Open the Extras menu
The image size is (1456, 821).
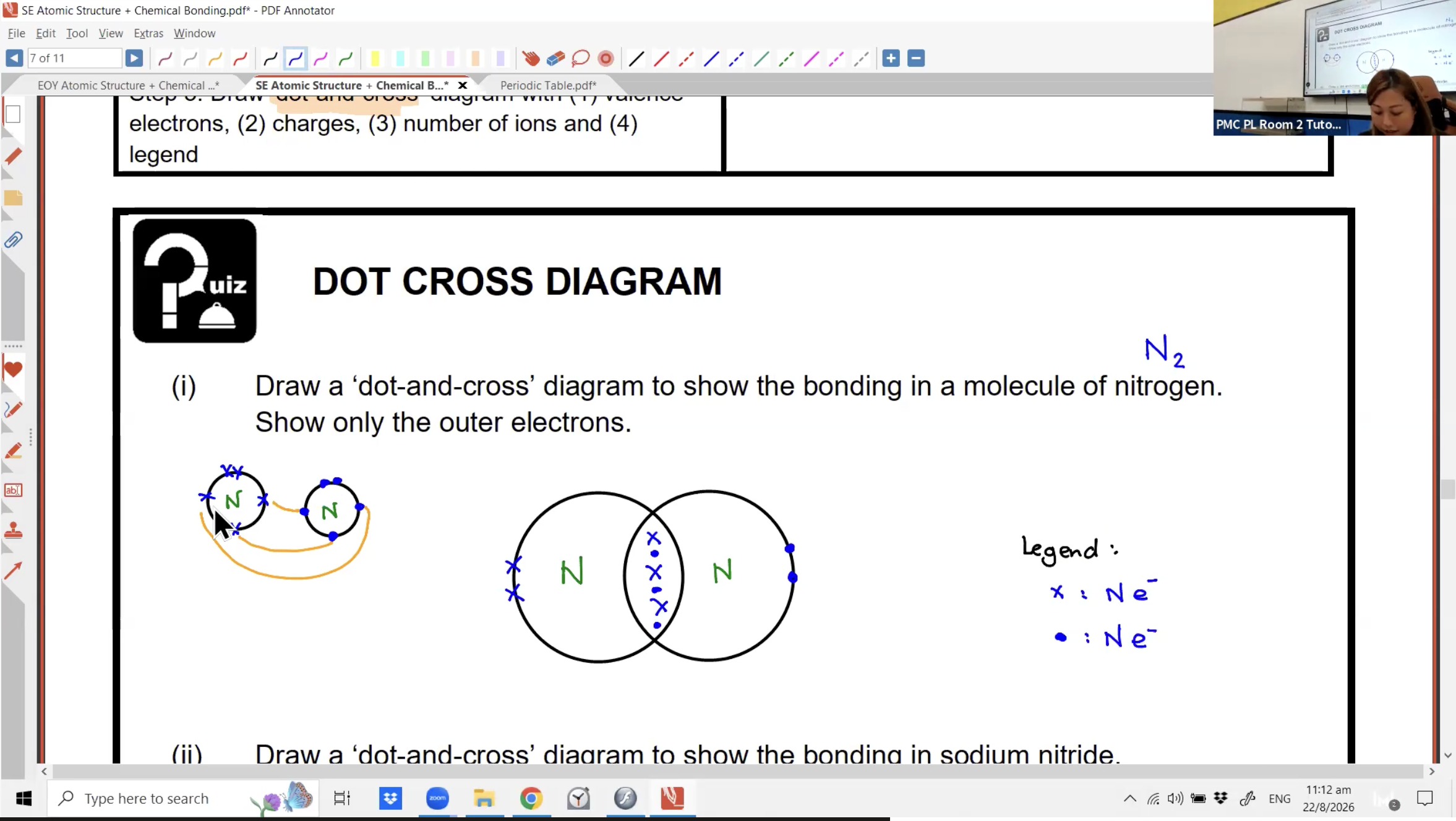(148, 33)
